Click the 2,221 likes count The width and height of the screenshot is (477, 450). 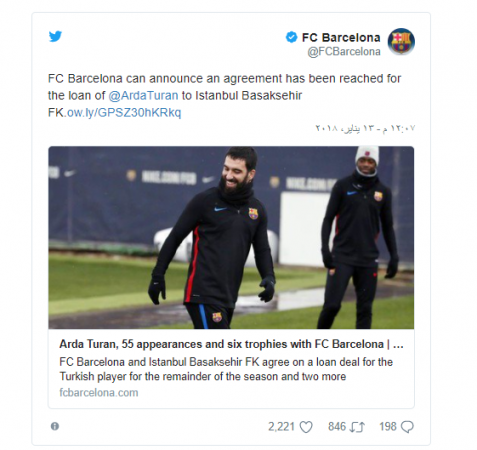point(281,427)
